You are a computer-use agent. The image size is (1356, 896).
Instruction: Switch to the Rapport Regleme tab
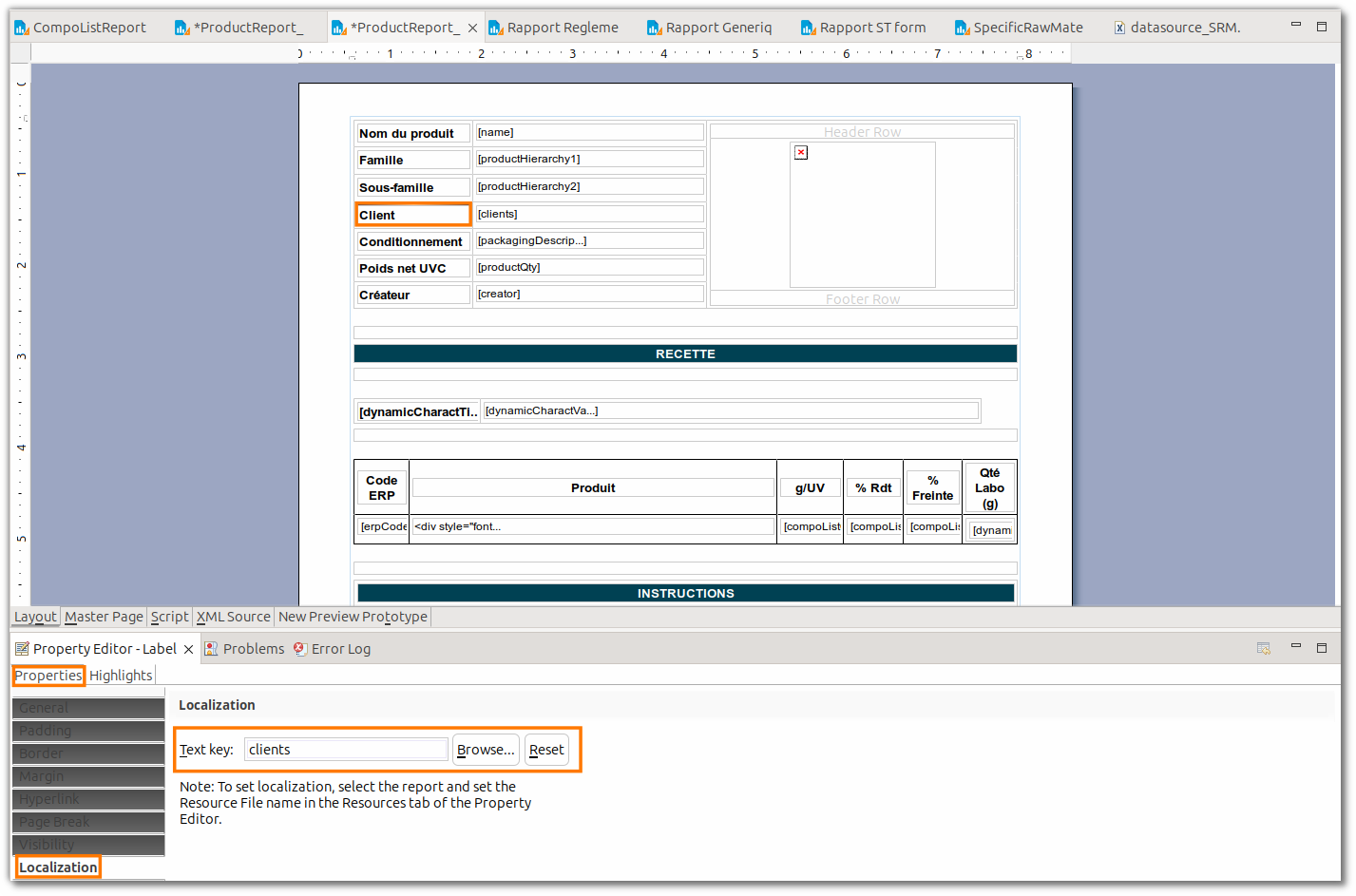(553, 28)
